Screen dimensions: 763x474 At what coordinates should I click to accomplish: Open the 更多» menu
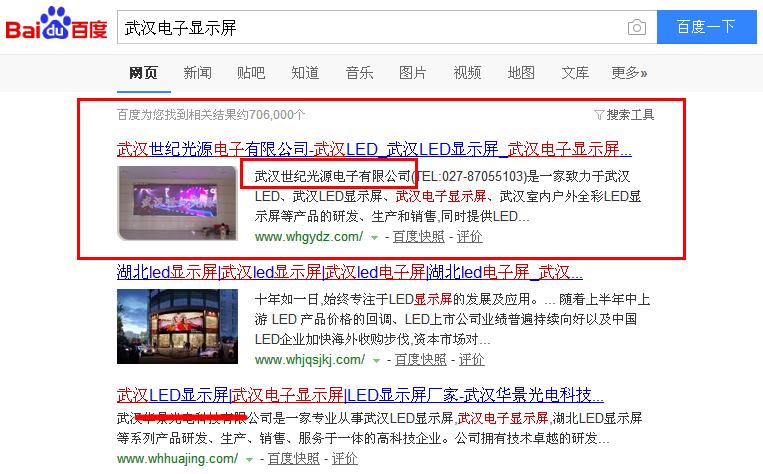629,73
